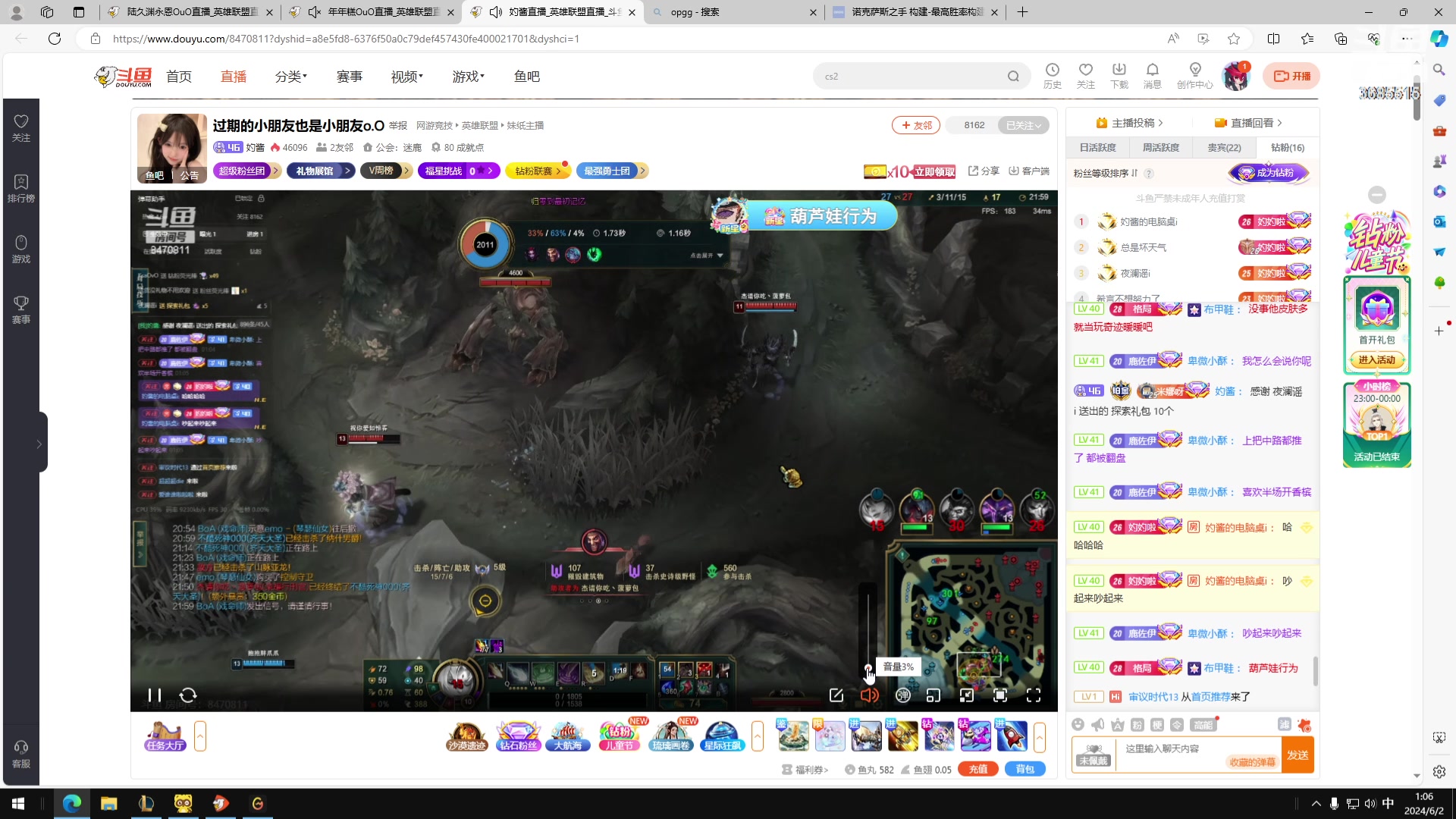The height and width of the screenshot is (819, 1456).
Task: Toggle theater wide-screen mode icon
Action: [934, 695]
